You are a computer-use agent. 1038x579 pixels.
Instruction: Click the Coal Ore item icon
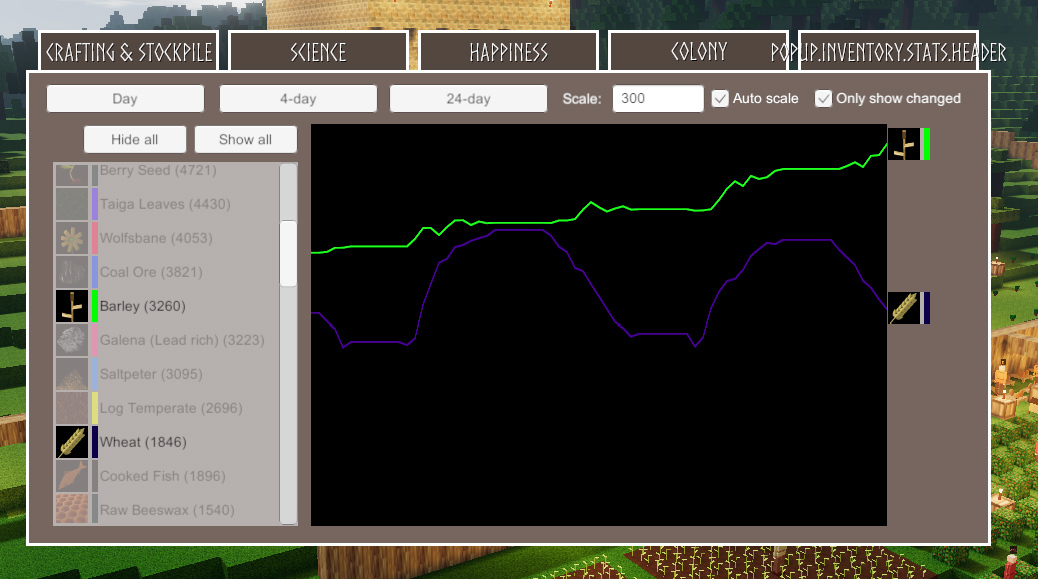pyautogui.click(x=72, y=272)
